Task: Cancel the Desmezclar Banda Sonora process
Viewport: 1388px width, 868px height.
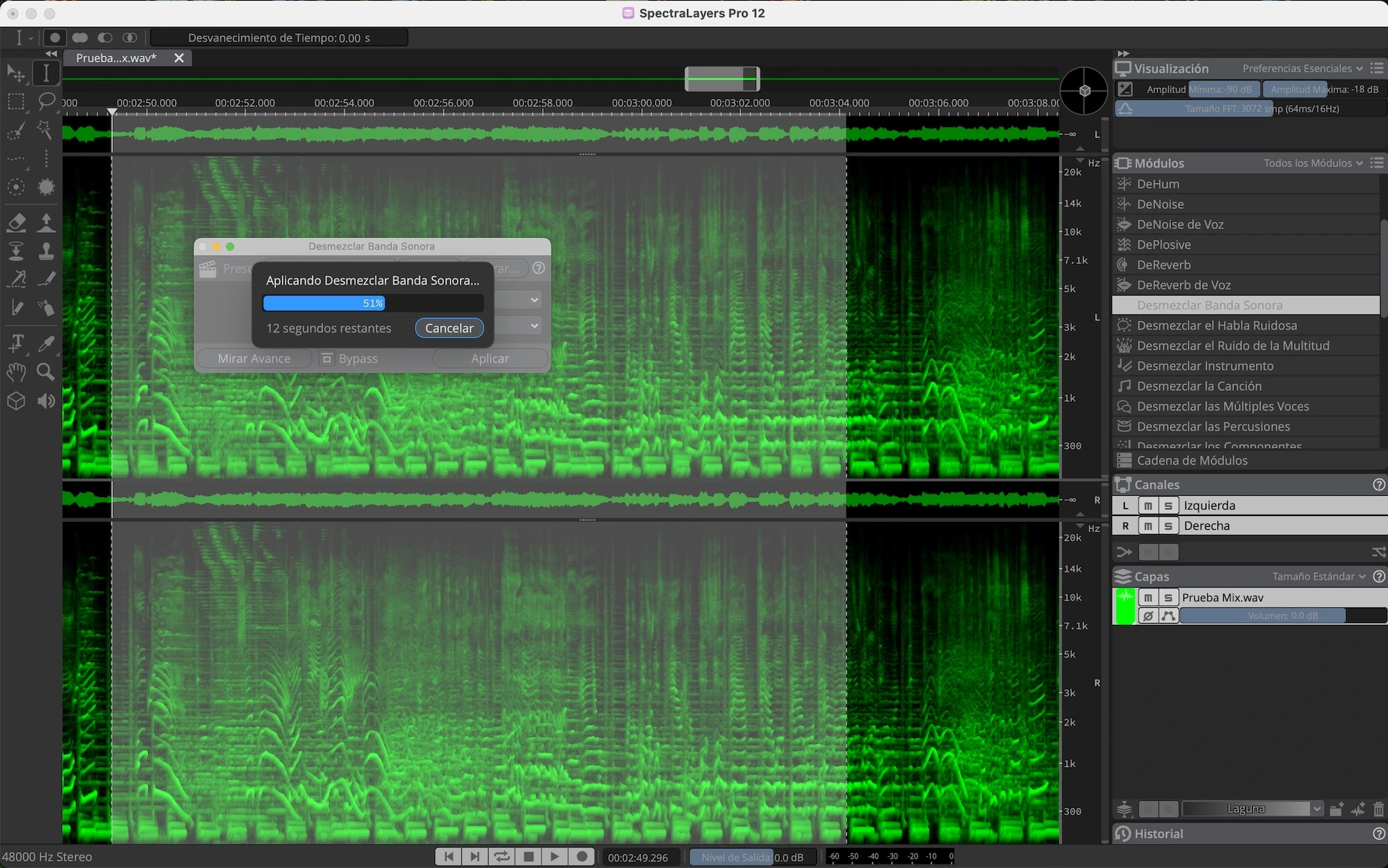Action: click(449, 328)
